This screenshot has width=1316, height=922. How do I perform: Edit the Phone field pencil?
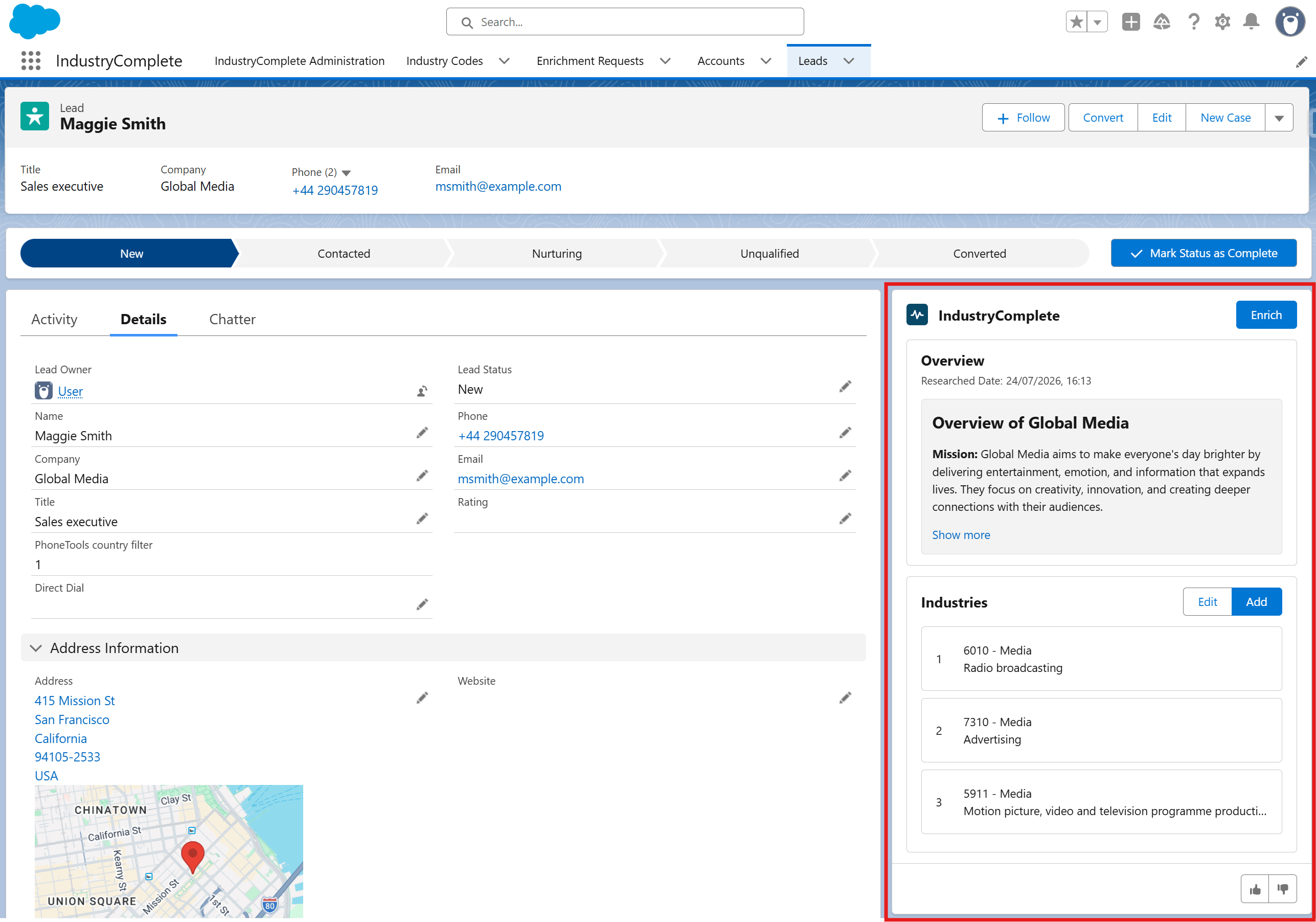[846, 433]
